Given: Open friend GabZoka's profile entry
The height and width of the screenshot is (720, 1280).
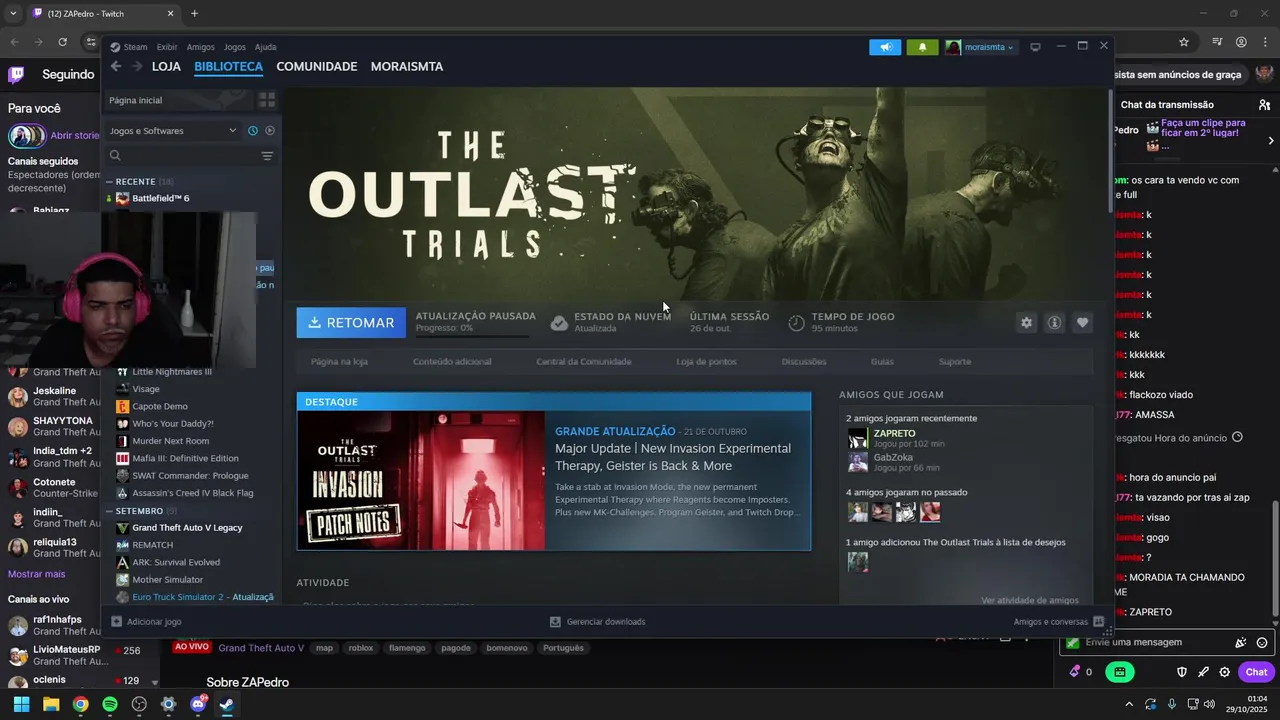Looking at the screenshot, I should (894, 462).
